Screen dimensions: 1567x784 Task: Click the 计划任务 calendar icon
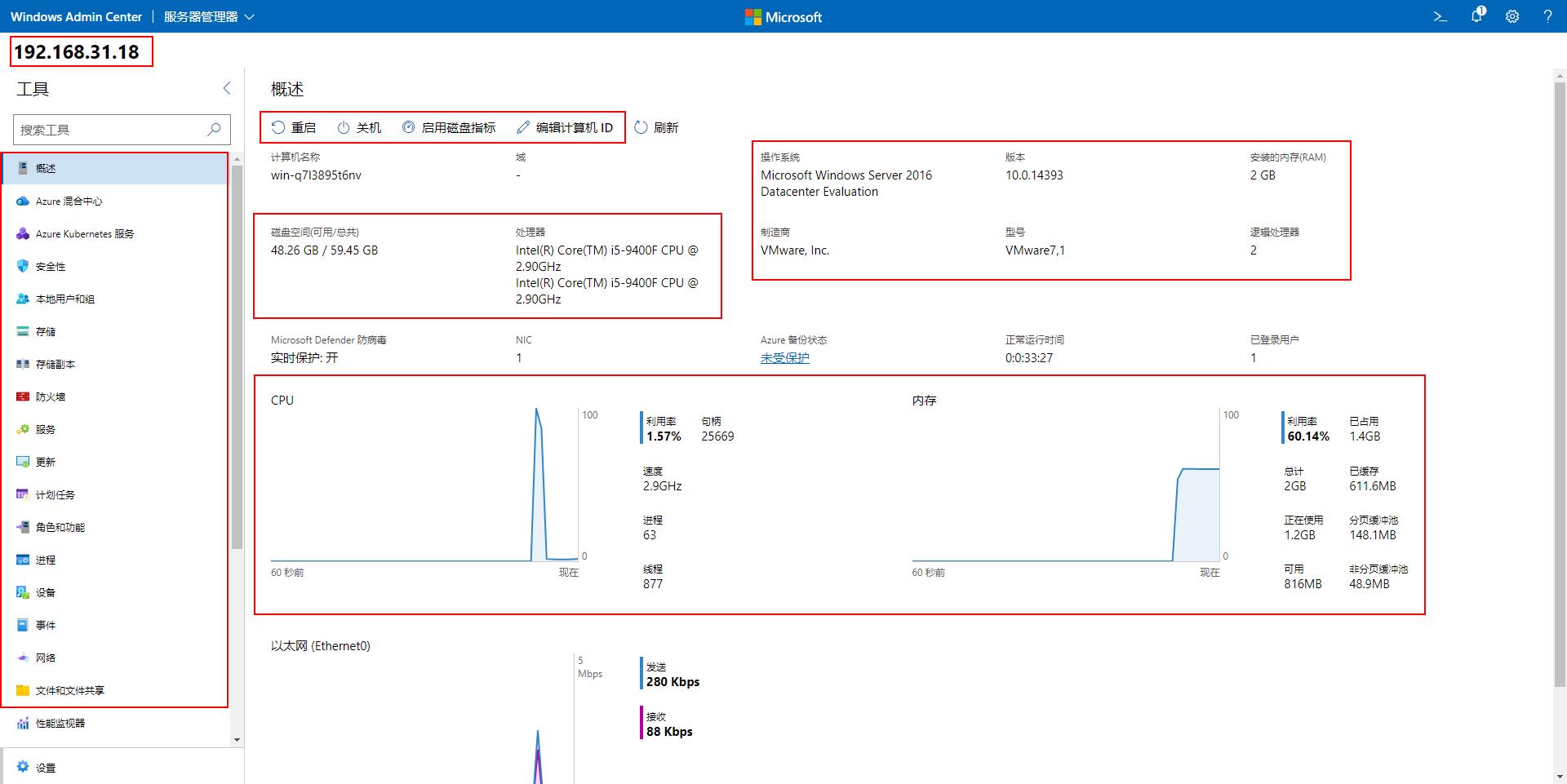tap(23, 494)
